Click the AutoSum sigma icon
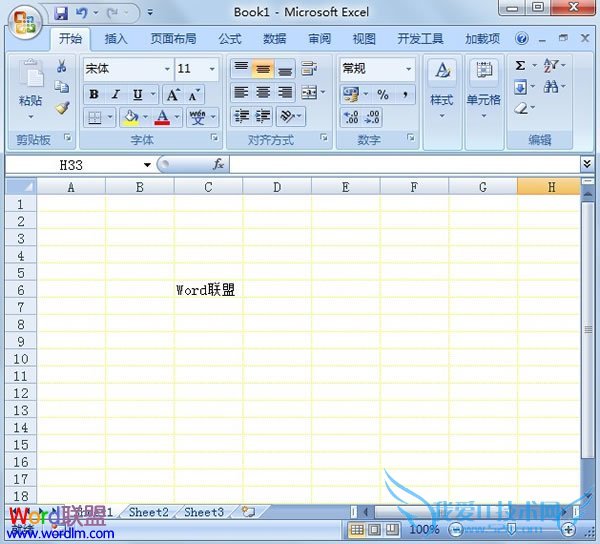This screenshot has width=600, height=544. click(521, 66)
